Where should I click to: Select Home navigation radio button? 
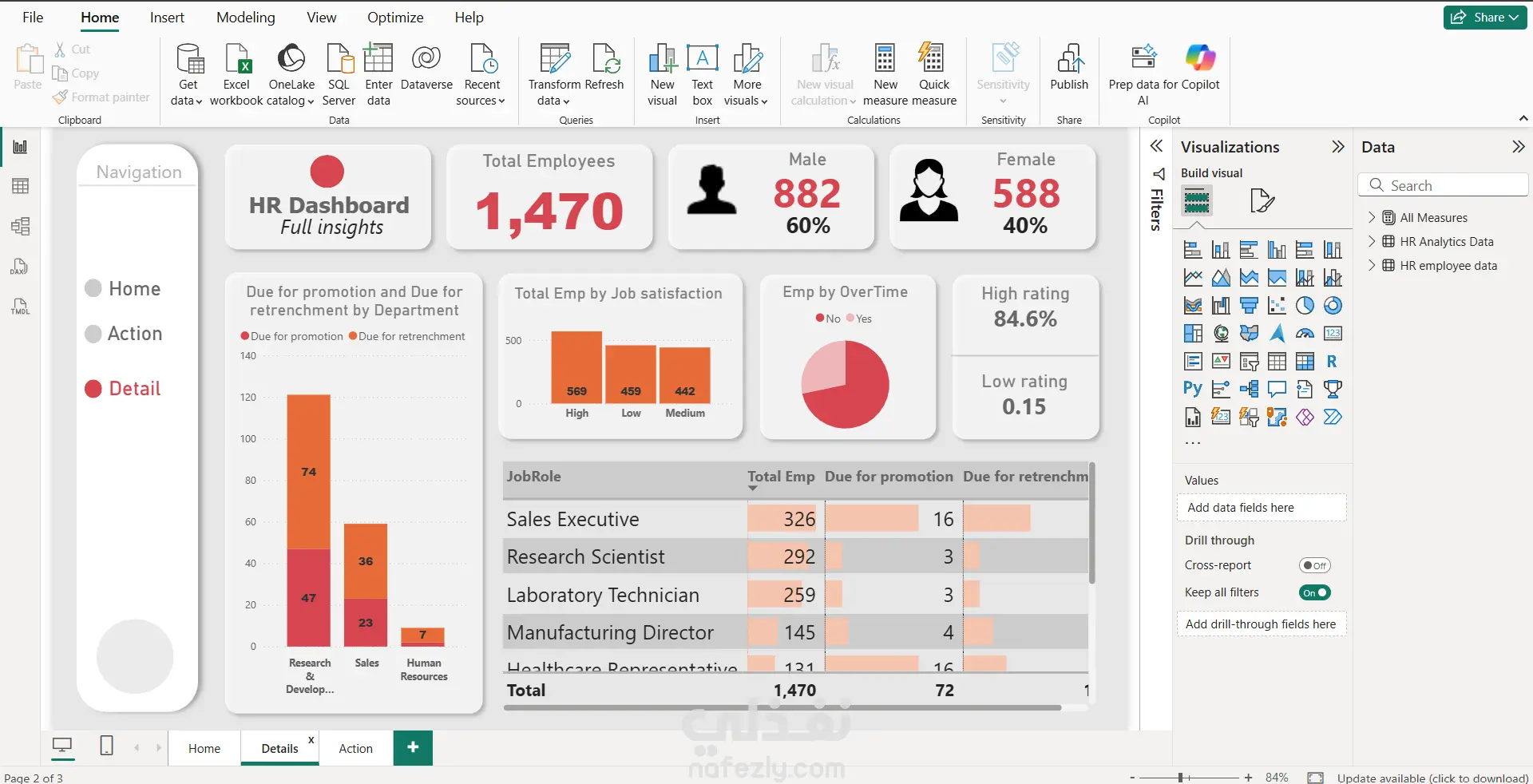(x=93, y=288)
